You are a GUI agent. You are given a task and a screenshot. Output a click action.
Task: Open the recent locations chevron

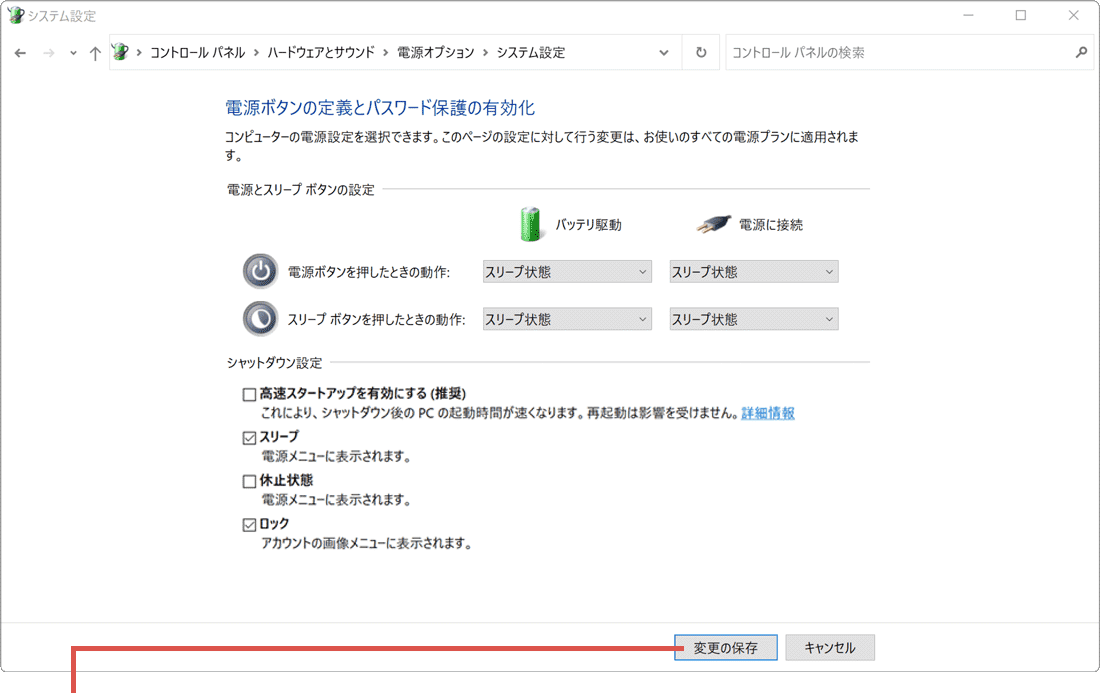[73, 53]
